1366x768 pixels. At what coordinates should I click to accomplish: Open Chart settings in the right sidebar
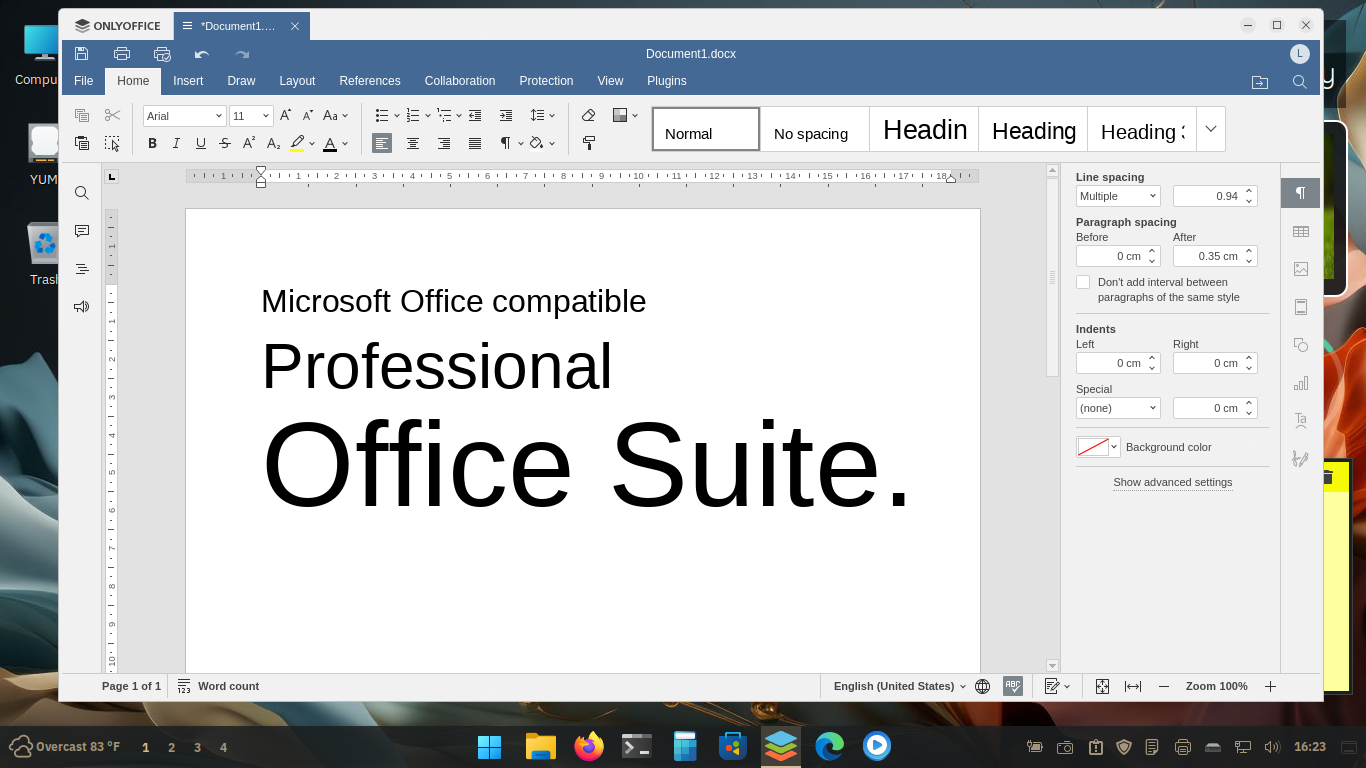1301,383
